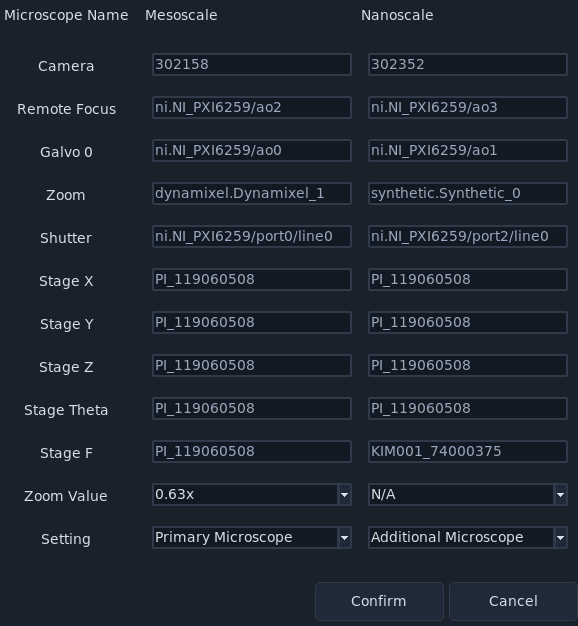
Task: Open the Mesoscale Zoom Value dropdown arrow
Action: pos(344,495)
